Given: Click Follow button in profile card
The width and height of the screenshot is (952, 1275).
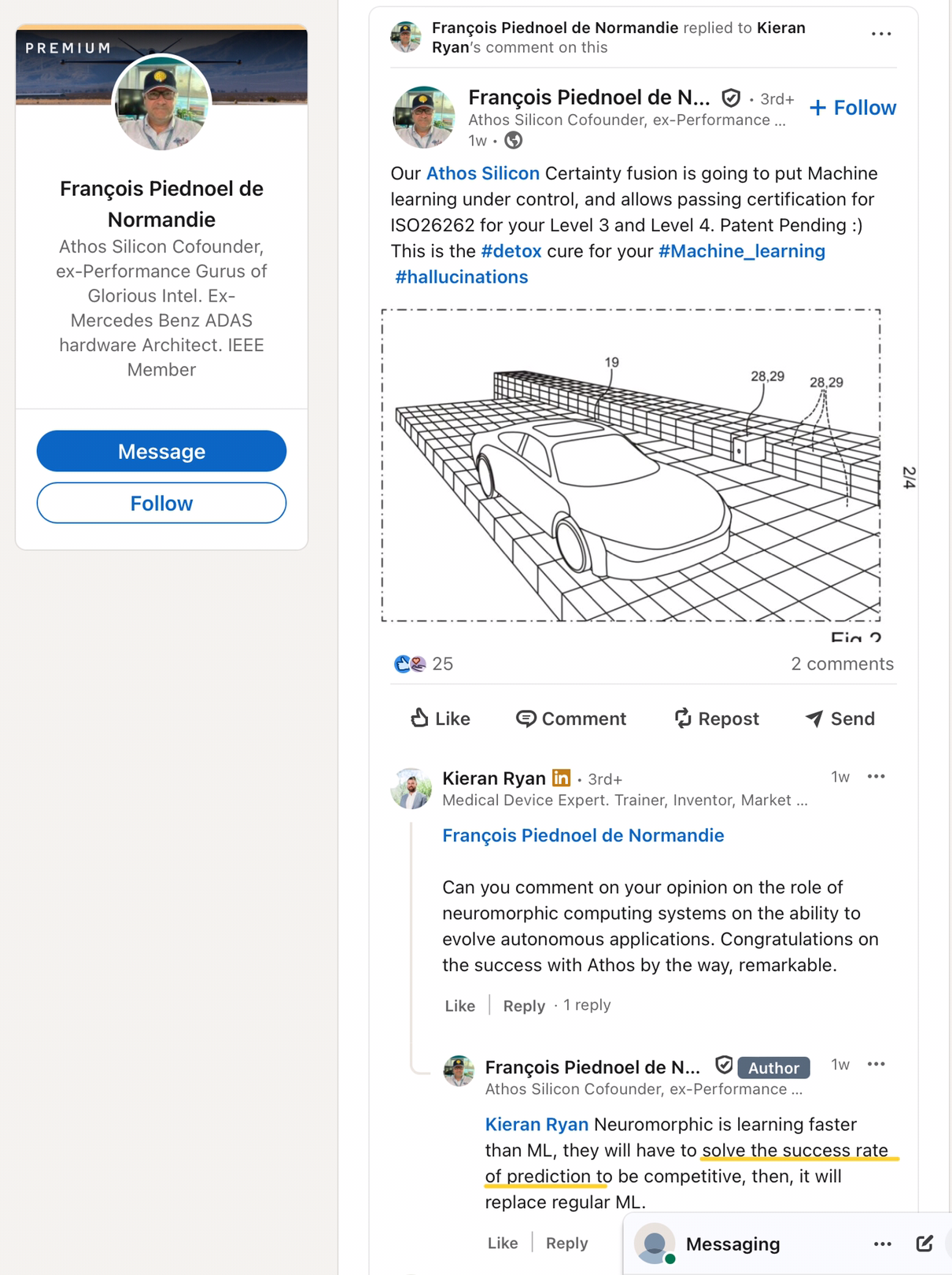Looking at the screenshot, I should [x=161, y=503].
